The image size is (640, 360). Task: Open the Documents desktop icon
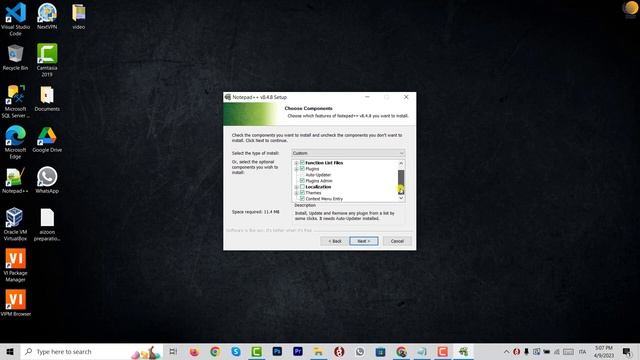[47, 98]
